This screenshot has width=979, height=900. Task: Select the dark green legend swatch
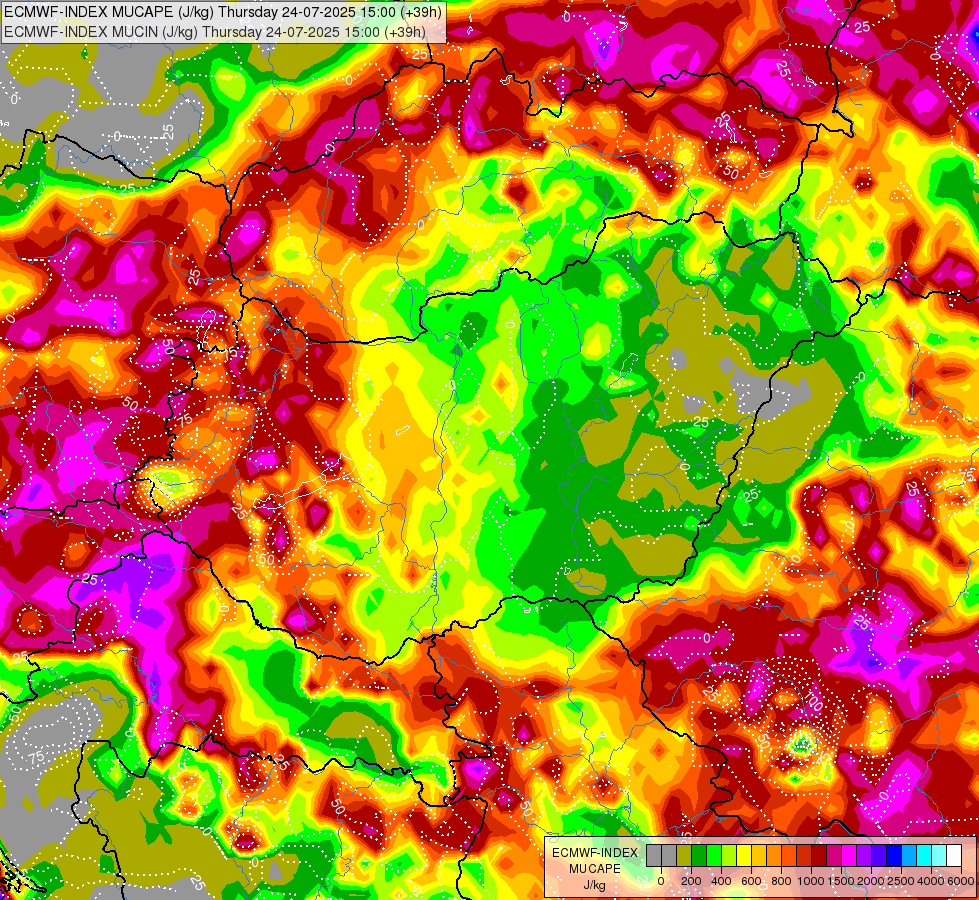[699, 855]
